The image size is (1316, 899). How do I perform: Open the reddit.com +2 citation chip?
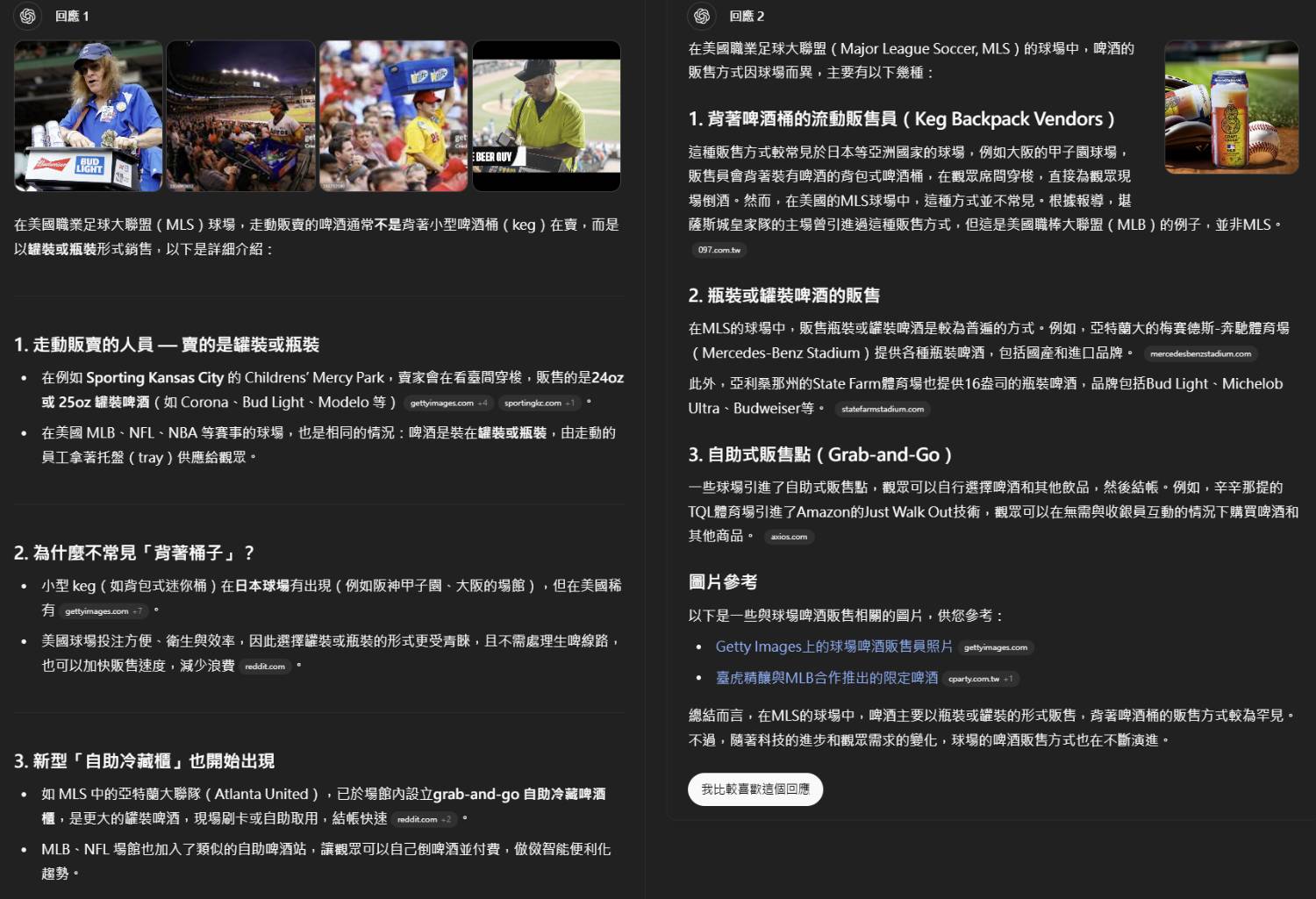424,819
